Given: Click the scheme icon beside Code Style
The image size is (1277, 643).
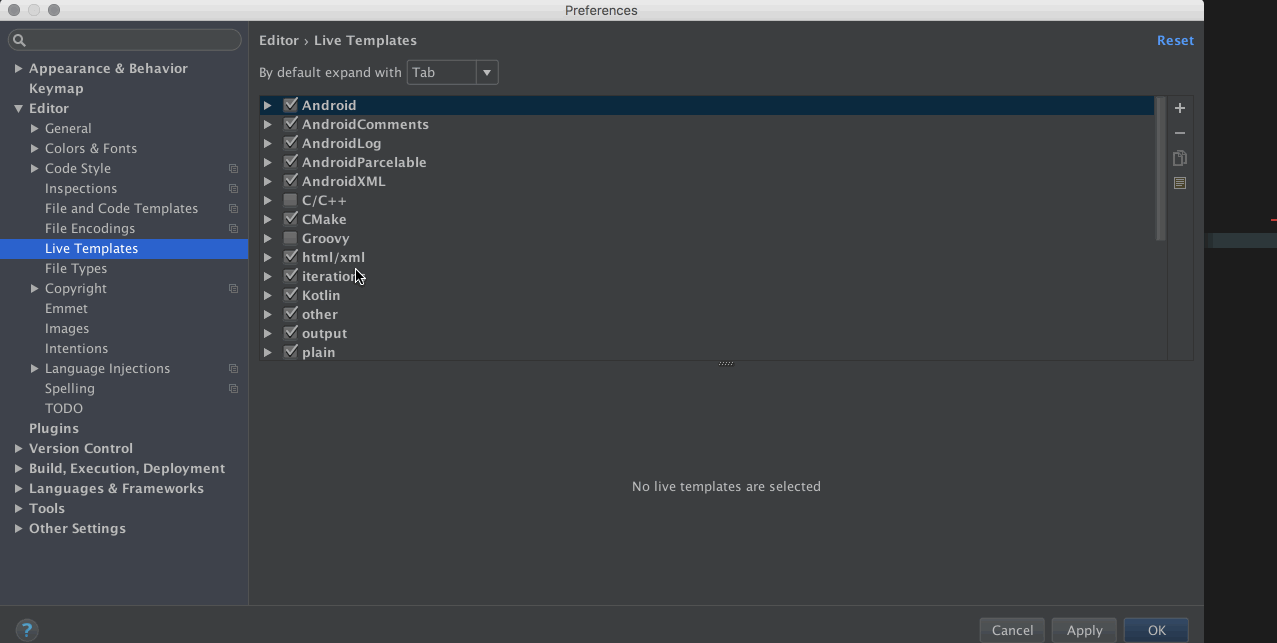Looking at the screenshot, I should tap(233, 168).
